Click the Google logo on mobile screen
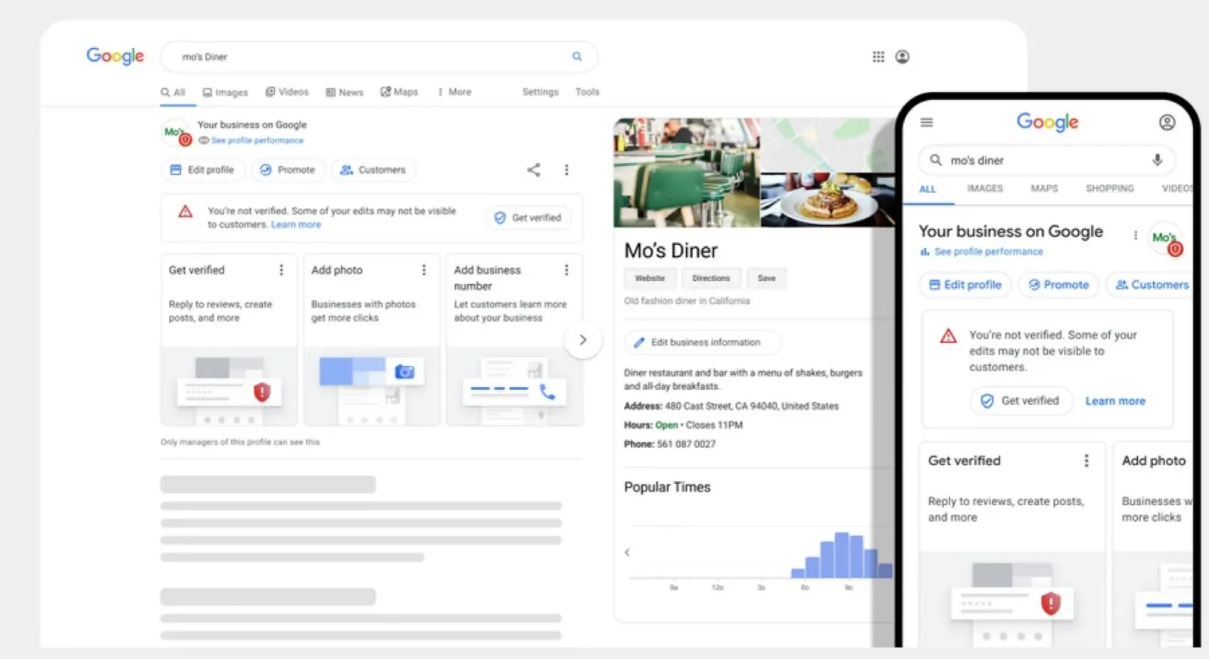Screen dimensions: 1209x659 1047,122
